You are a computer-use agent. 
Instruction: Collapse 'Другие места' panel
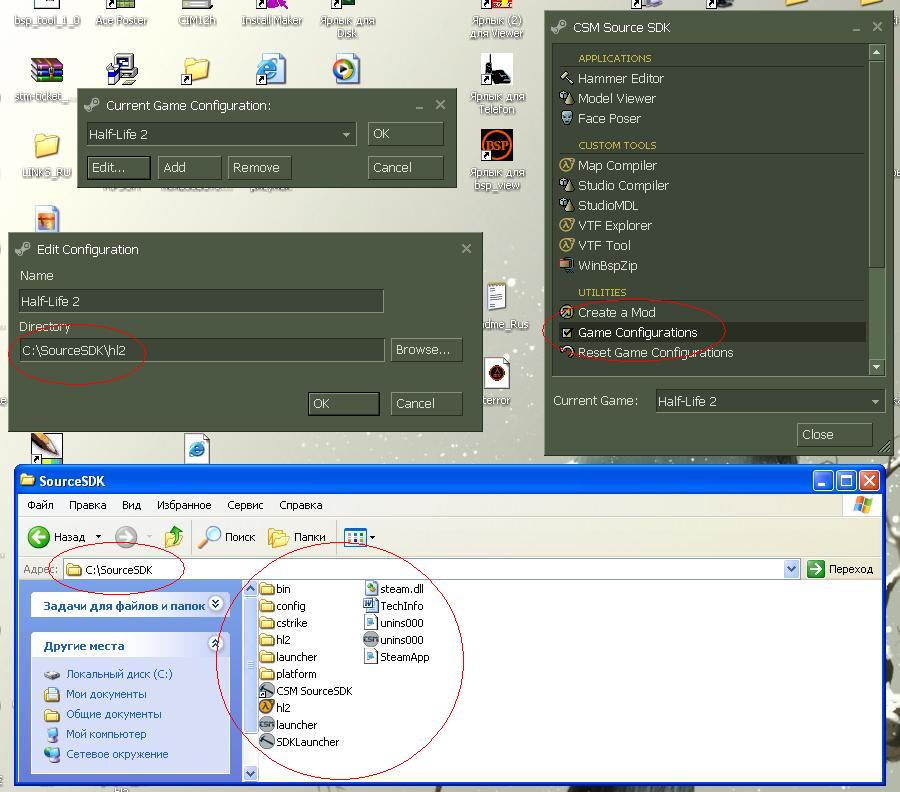click(x=215, y=643)
